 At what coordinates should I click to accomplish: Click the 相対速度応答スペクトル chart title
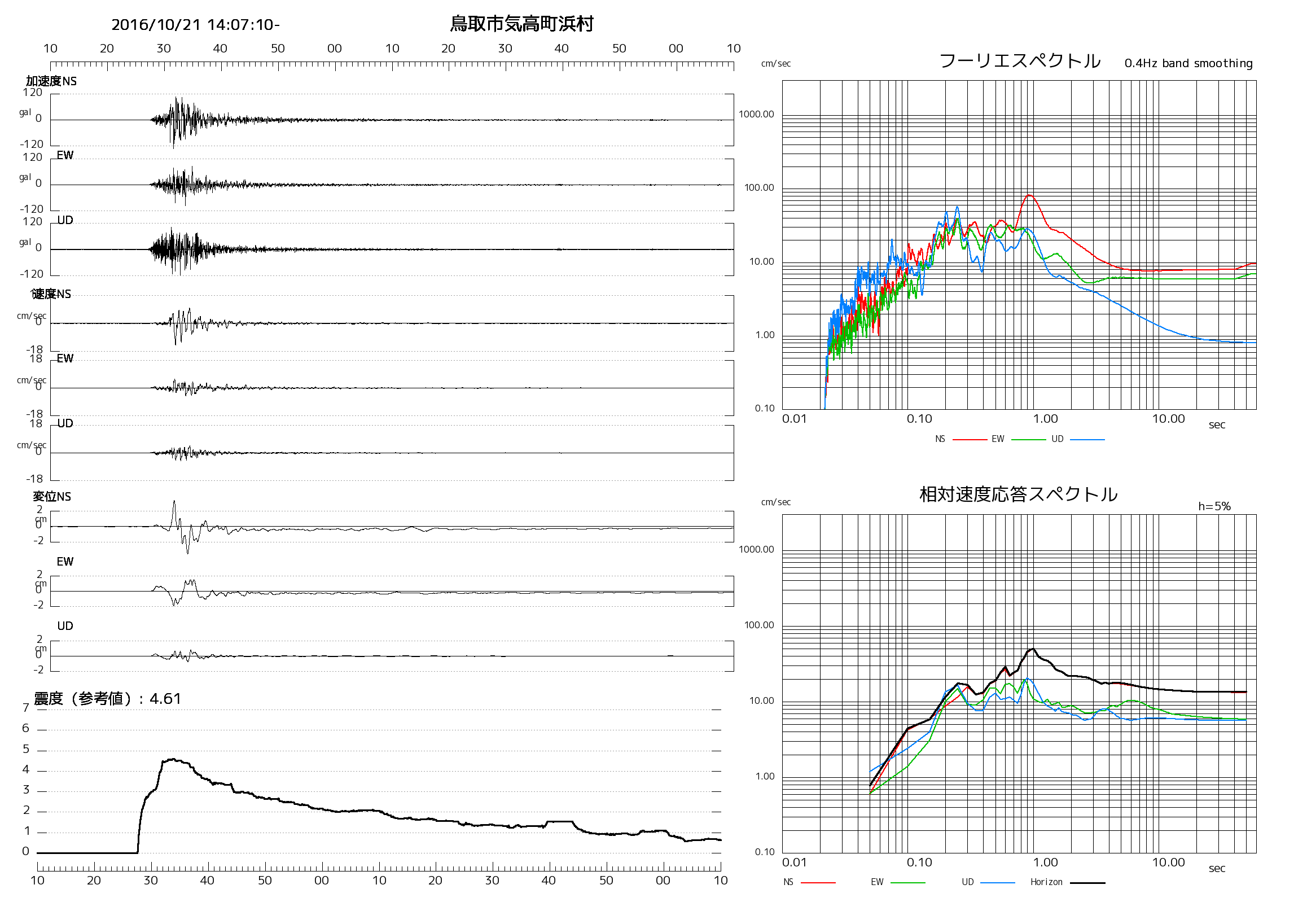pyautogui.click(x=1019, y=494)
